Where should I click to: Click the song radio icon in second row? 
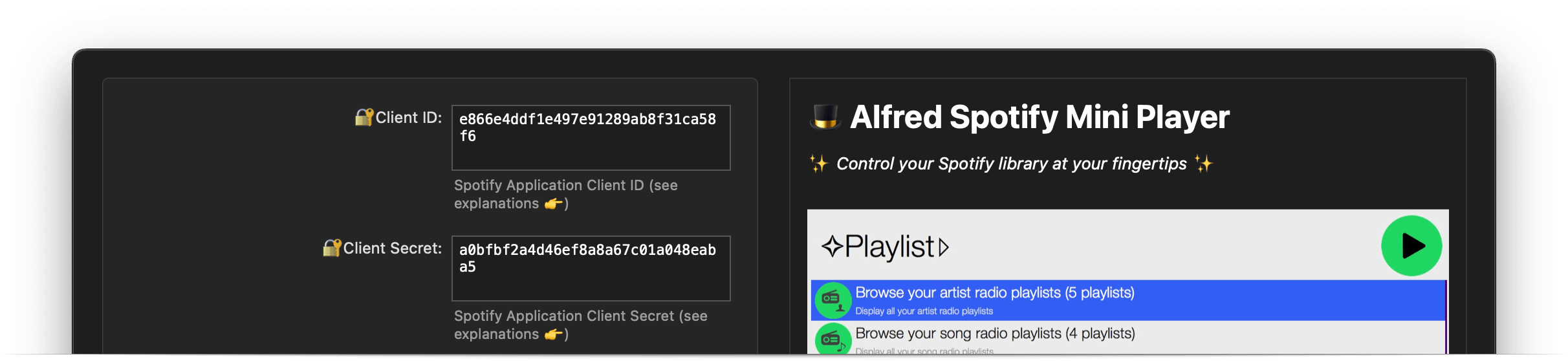[833, 338]
